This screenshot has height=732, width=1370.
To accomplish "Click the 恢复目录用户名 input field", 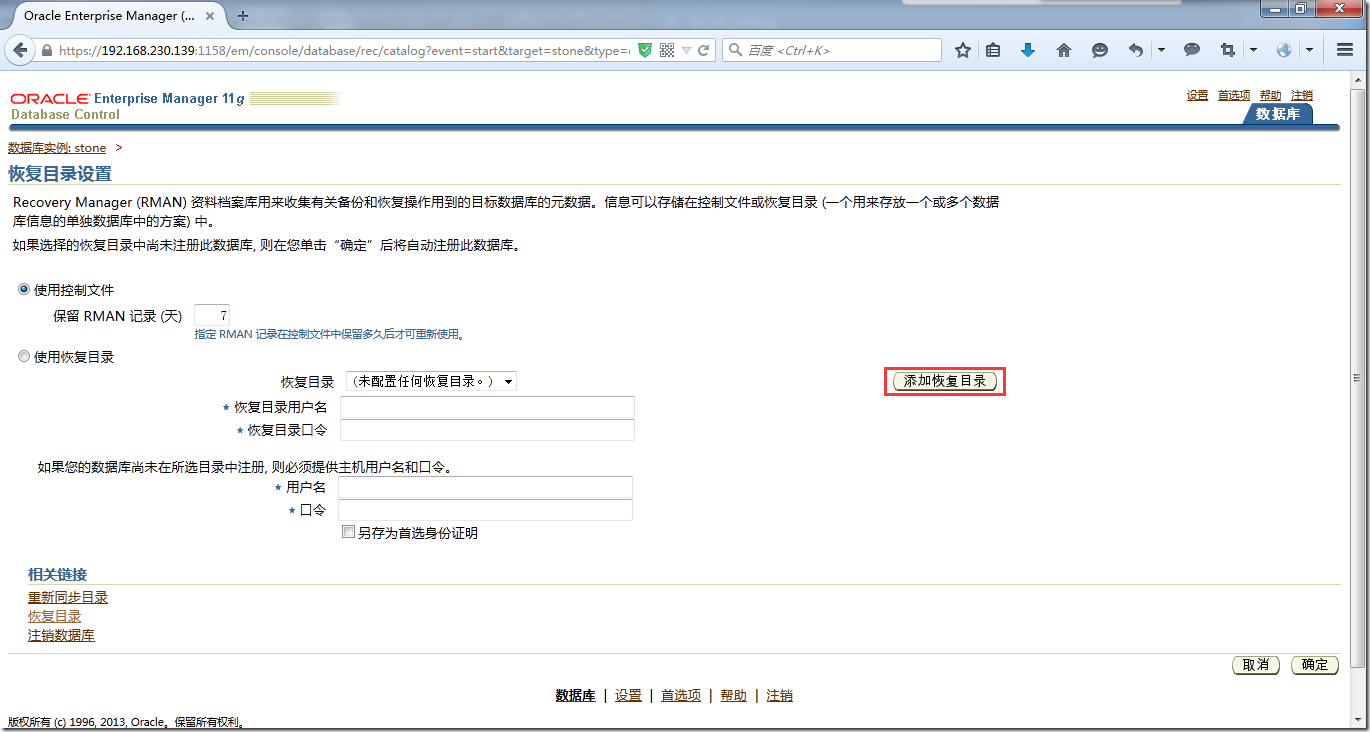I will point(487,407).
